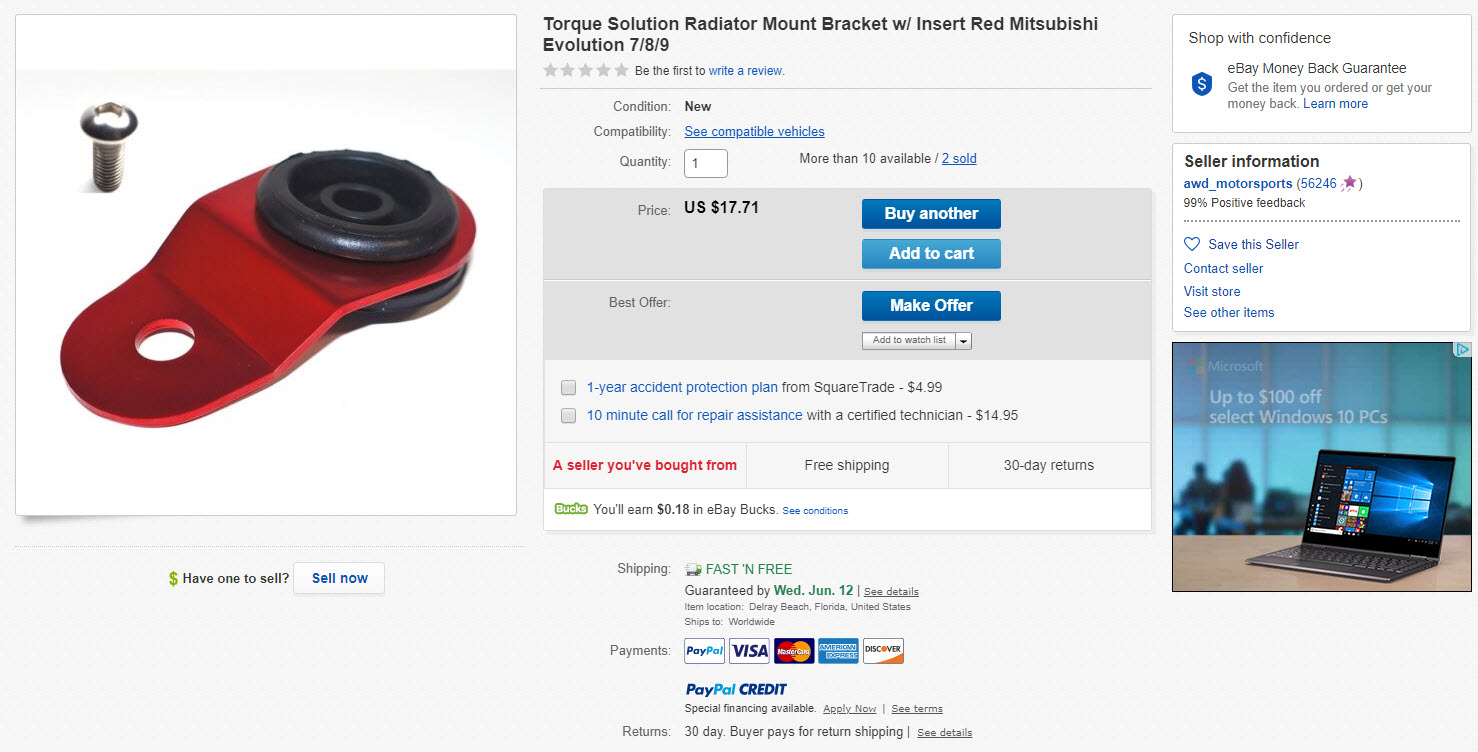This screenshot has height=752, width=1478.
Task: Check the 10 minute repair call option
Action: [x=568, y=415]
